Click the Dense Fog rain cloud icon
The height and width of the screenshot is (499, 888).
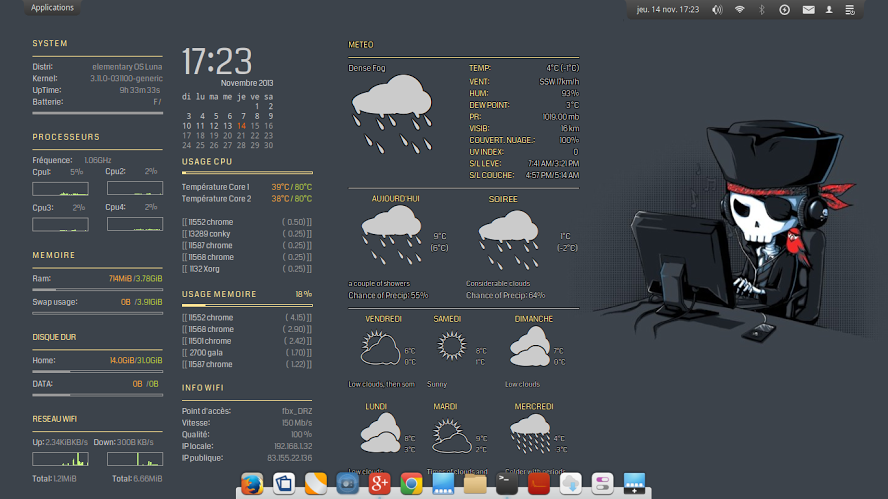coord(392,113)
